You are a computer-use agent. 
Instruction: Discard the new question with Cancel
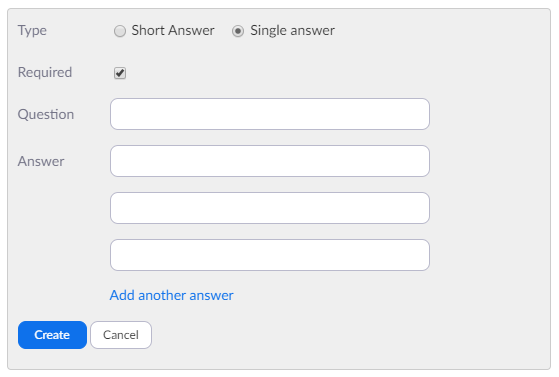pyautogui.click(x=121, y=335)
